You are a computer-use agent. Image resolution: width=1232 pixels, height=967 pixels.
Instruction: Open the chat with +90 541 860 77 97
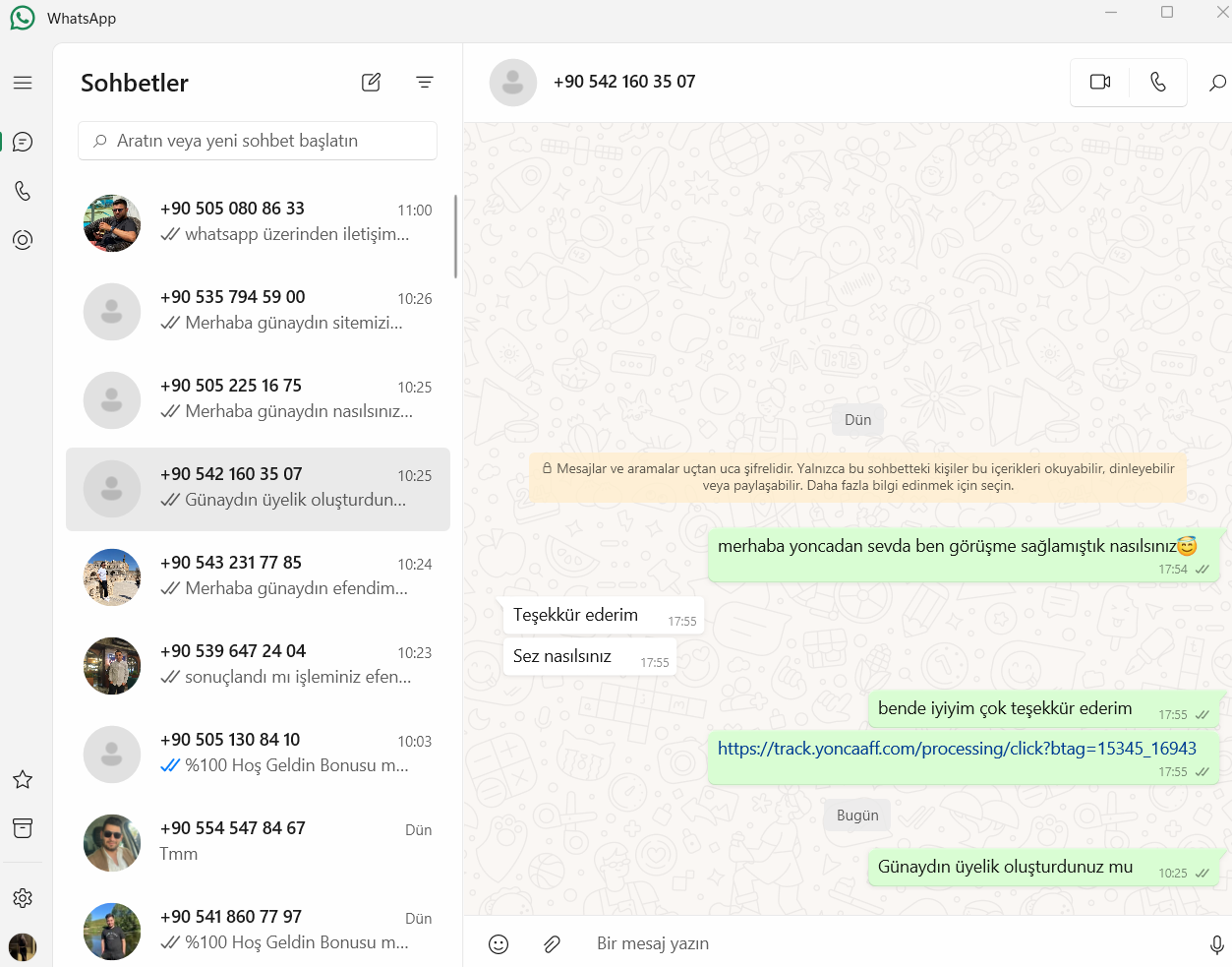click(x=258, y=929)
